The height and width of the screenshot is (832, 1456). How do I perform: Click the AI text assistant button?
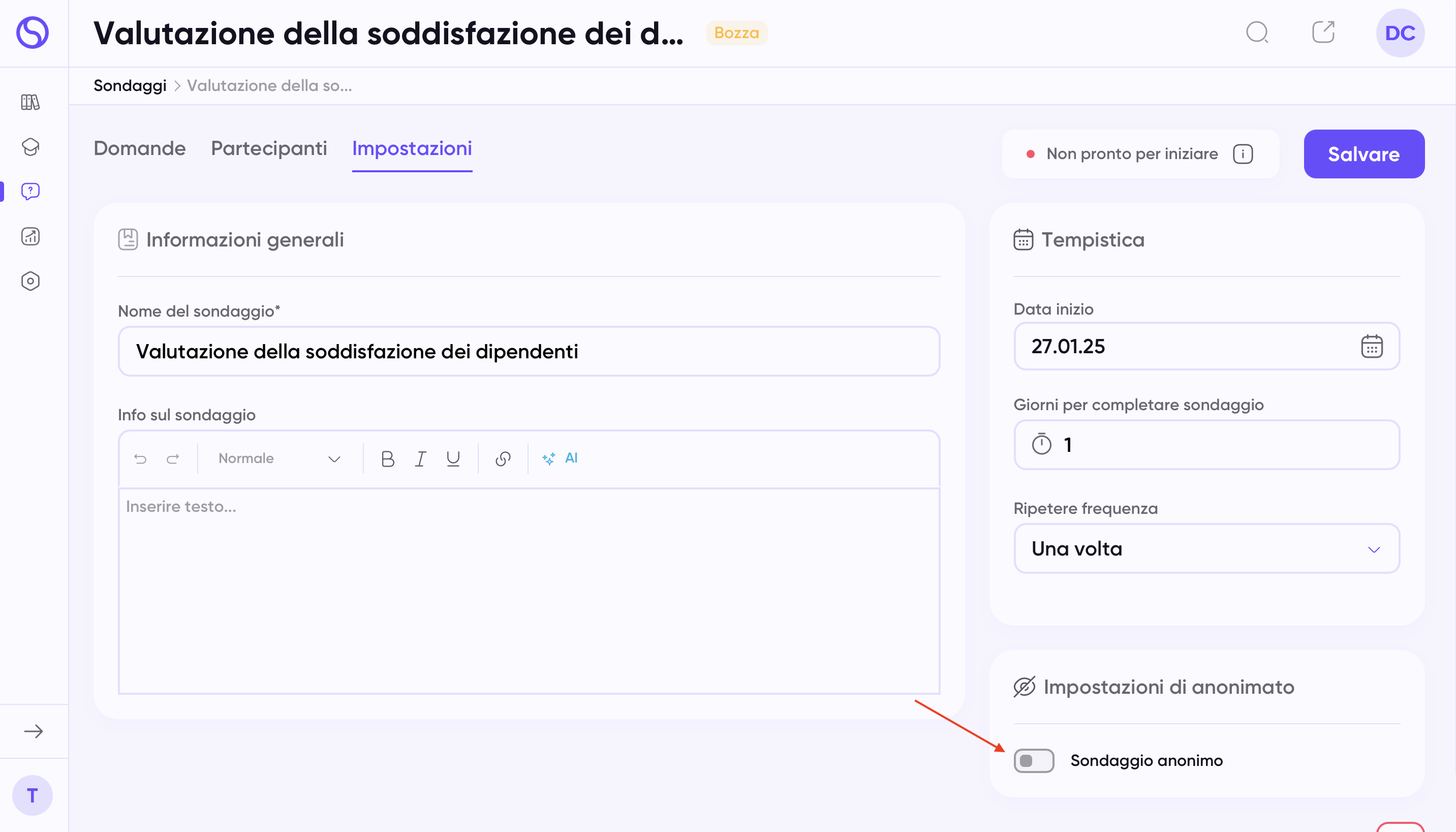[561, 458]
